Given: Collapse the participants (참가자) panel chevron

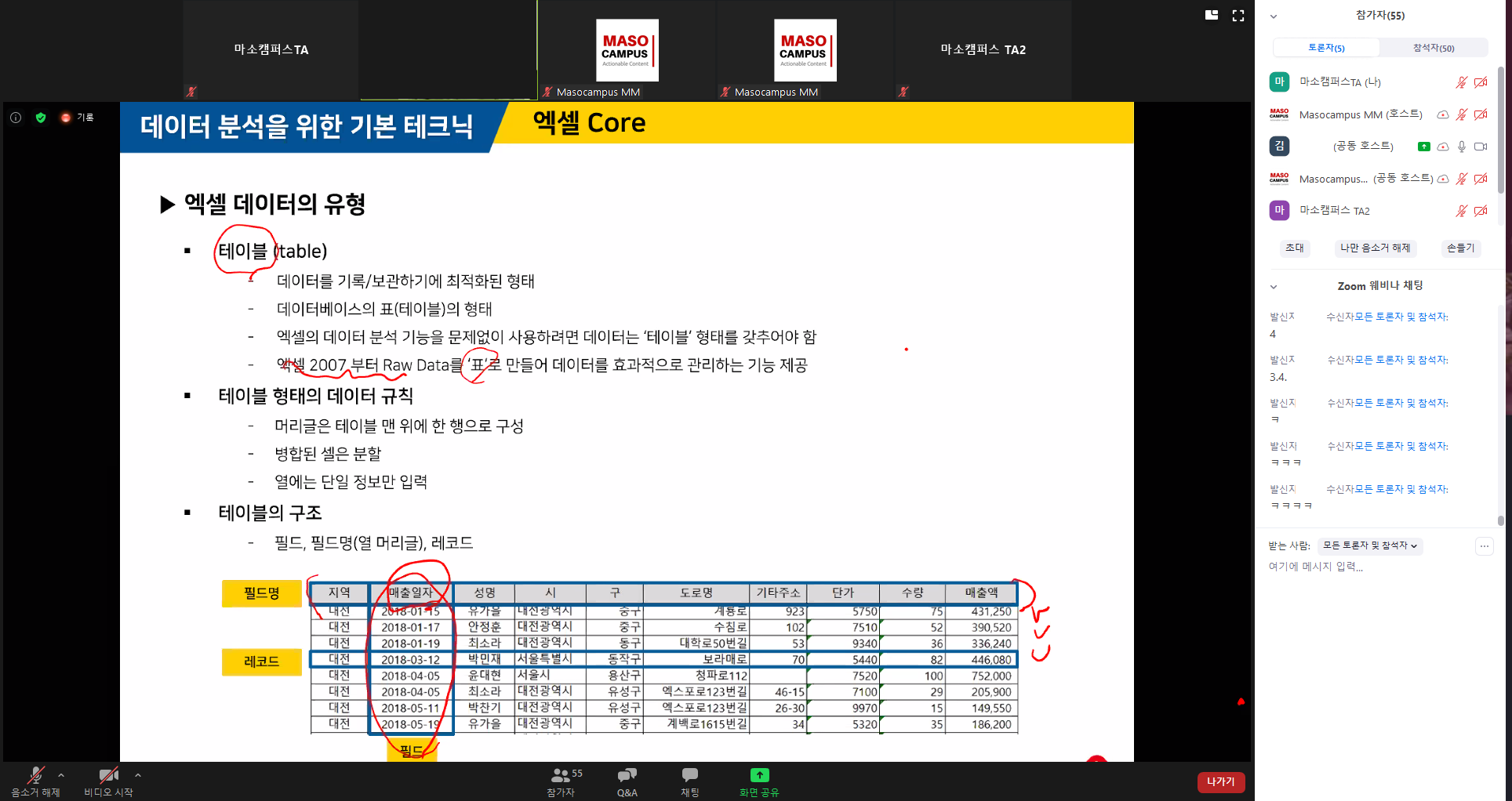Looking at the screenshot, I should tap(1274, 16).
